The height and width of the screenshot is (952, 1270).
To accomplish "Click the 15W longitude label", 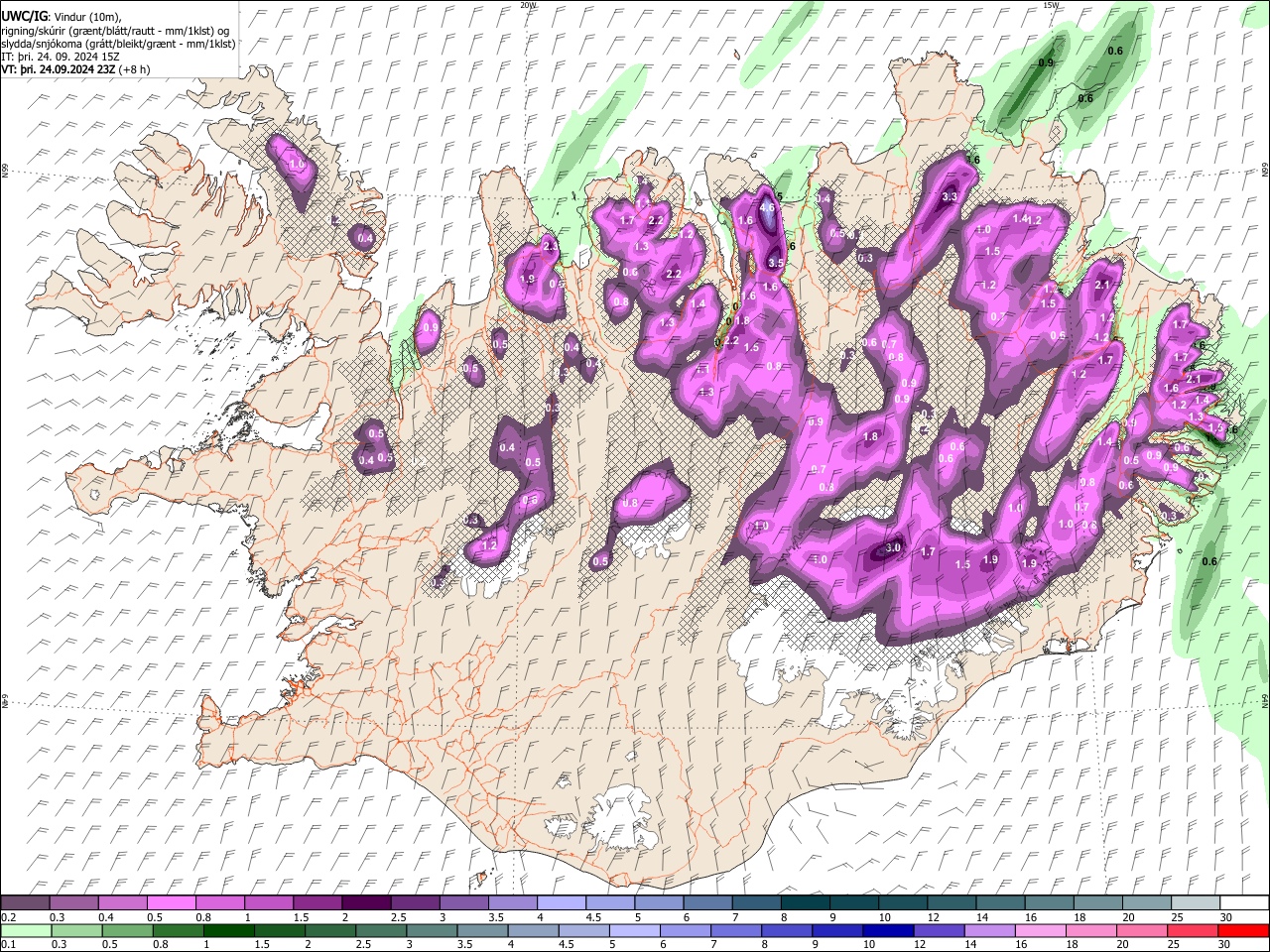I will tap(1050, 5).
